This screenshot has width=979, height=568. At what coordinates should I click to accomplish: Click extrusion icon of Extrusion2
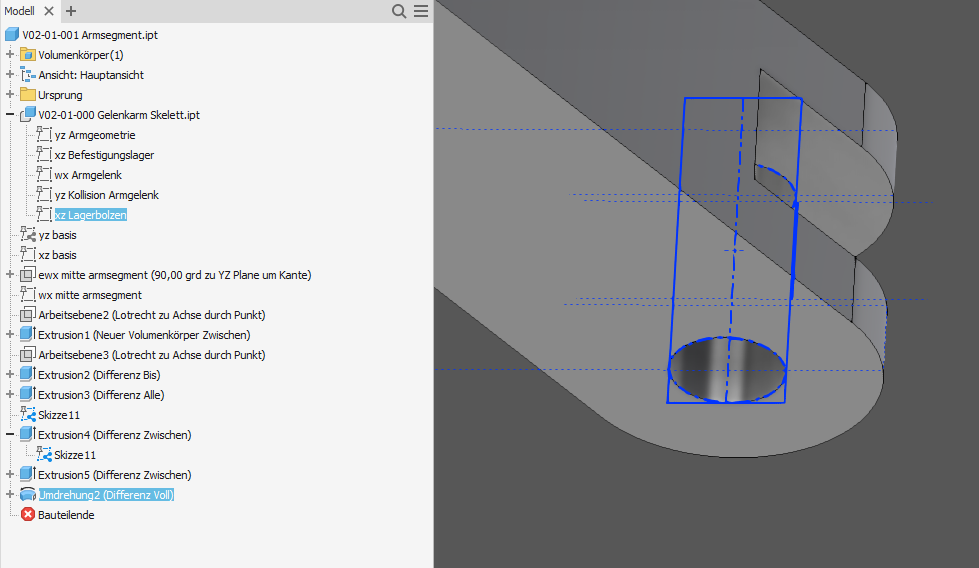tap(27, 374)
